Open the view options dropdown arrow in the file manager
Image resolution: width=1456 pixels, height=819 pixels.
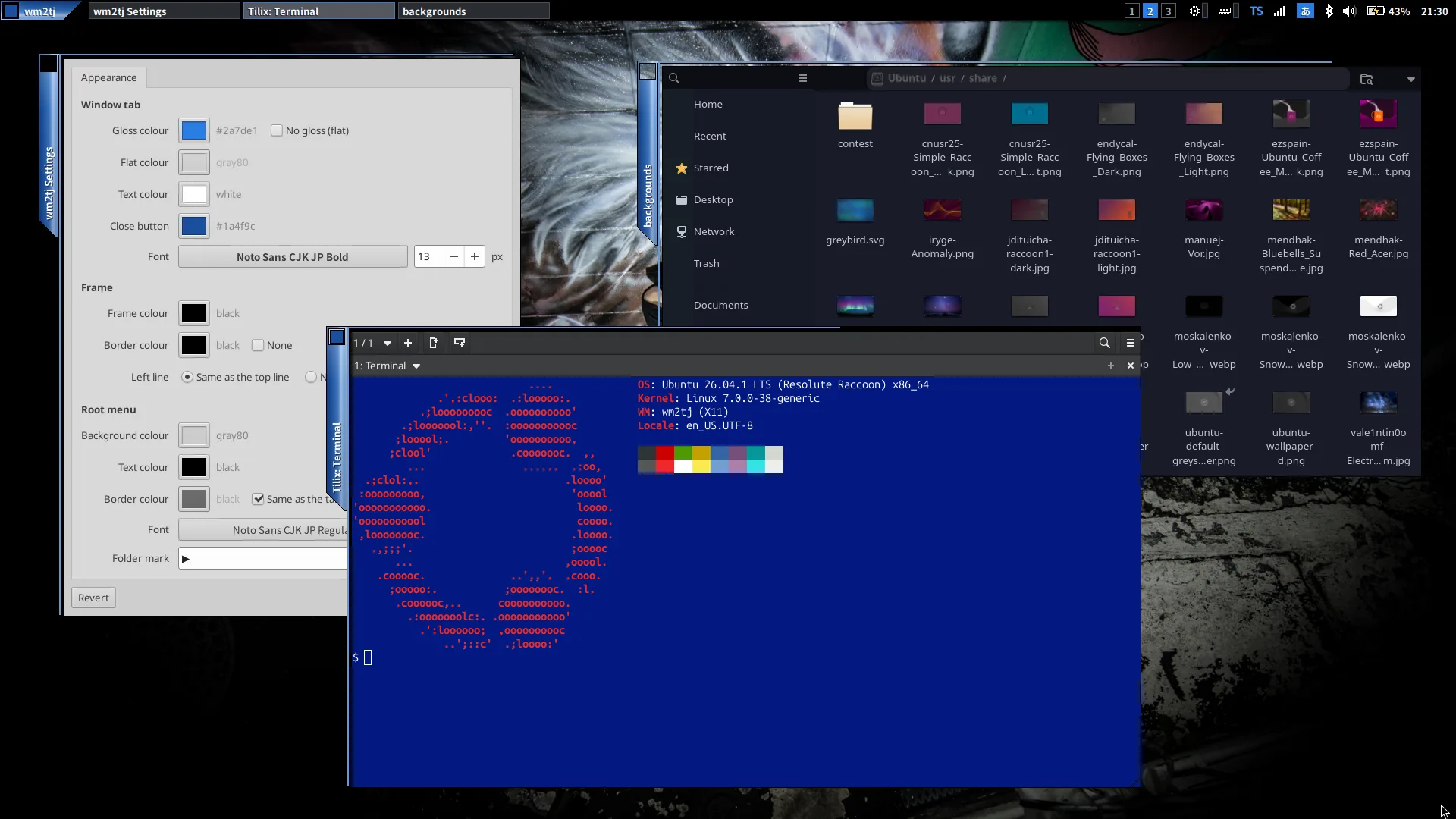tap(1411, 79)
